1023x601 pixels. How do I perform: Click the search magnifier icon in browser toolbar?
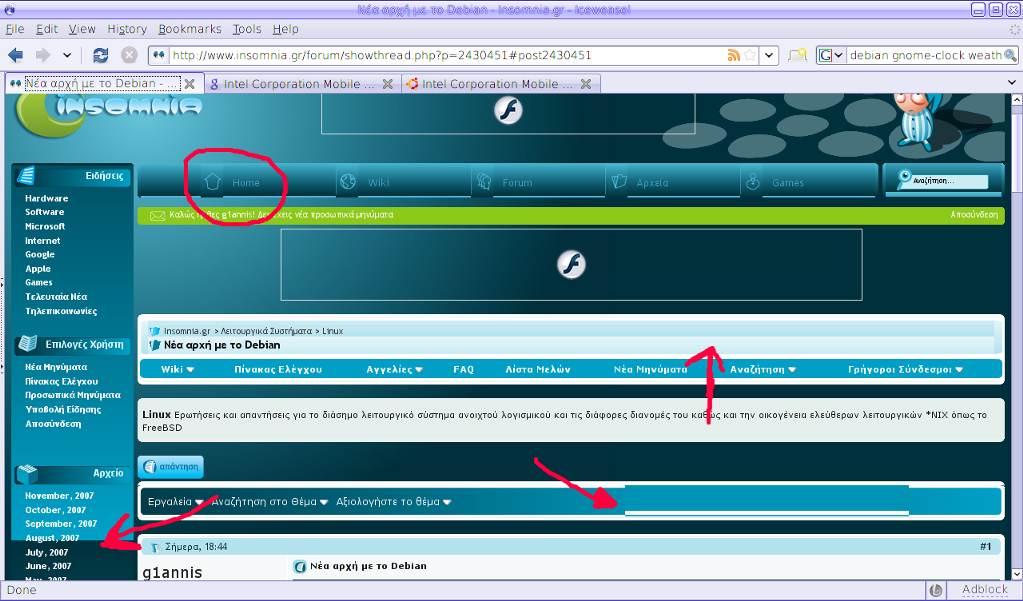pos(1010,55)
